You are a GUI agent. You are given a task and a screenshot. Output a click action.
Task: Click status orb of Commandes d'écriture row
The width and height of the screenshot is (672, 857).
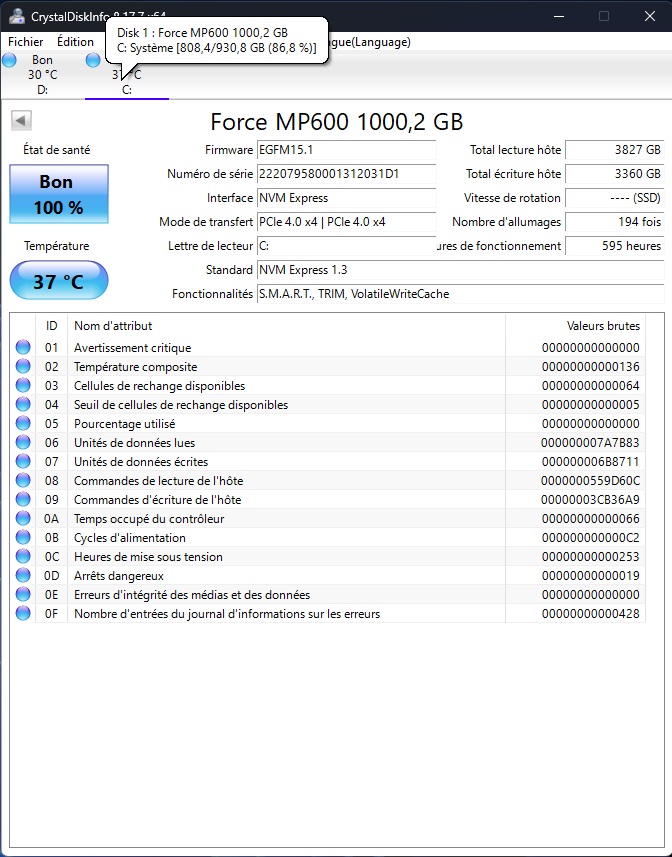(x=23, y=500)
